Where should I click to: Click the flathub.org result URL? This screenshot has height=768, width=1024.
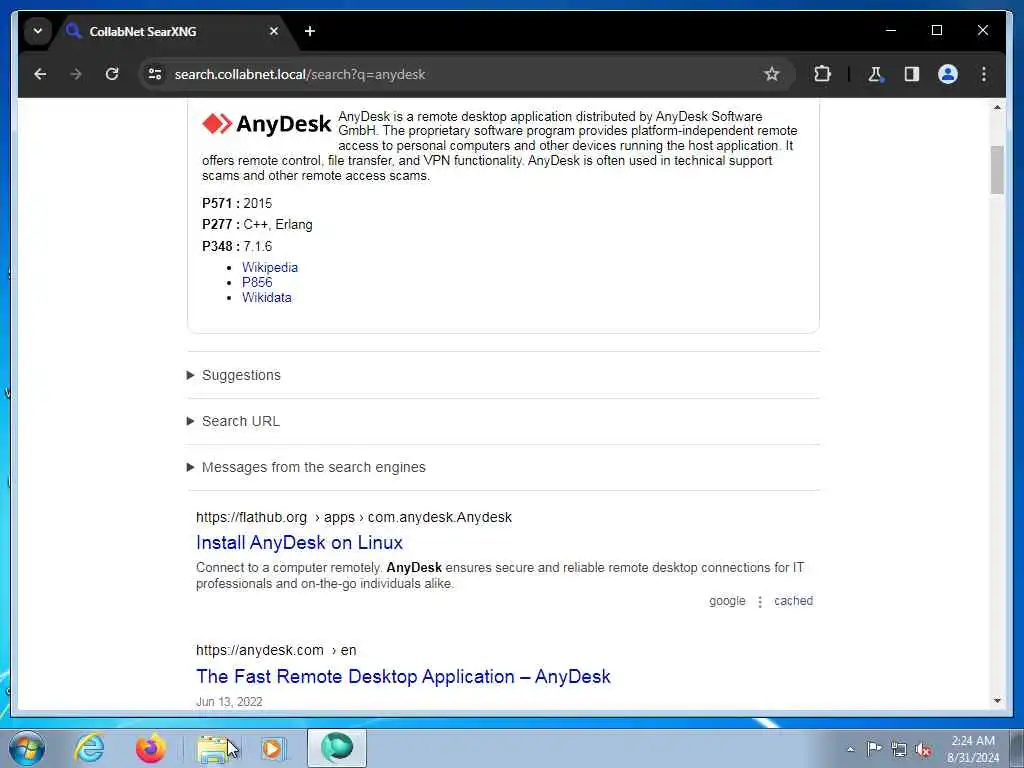coord(354,517)
